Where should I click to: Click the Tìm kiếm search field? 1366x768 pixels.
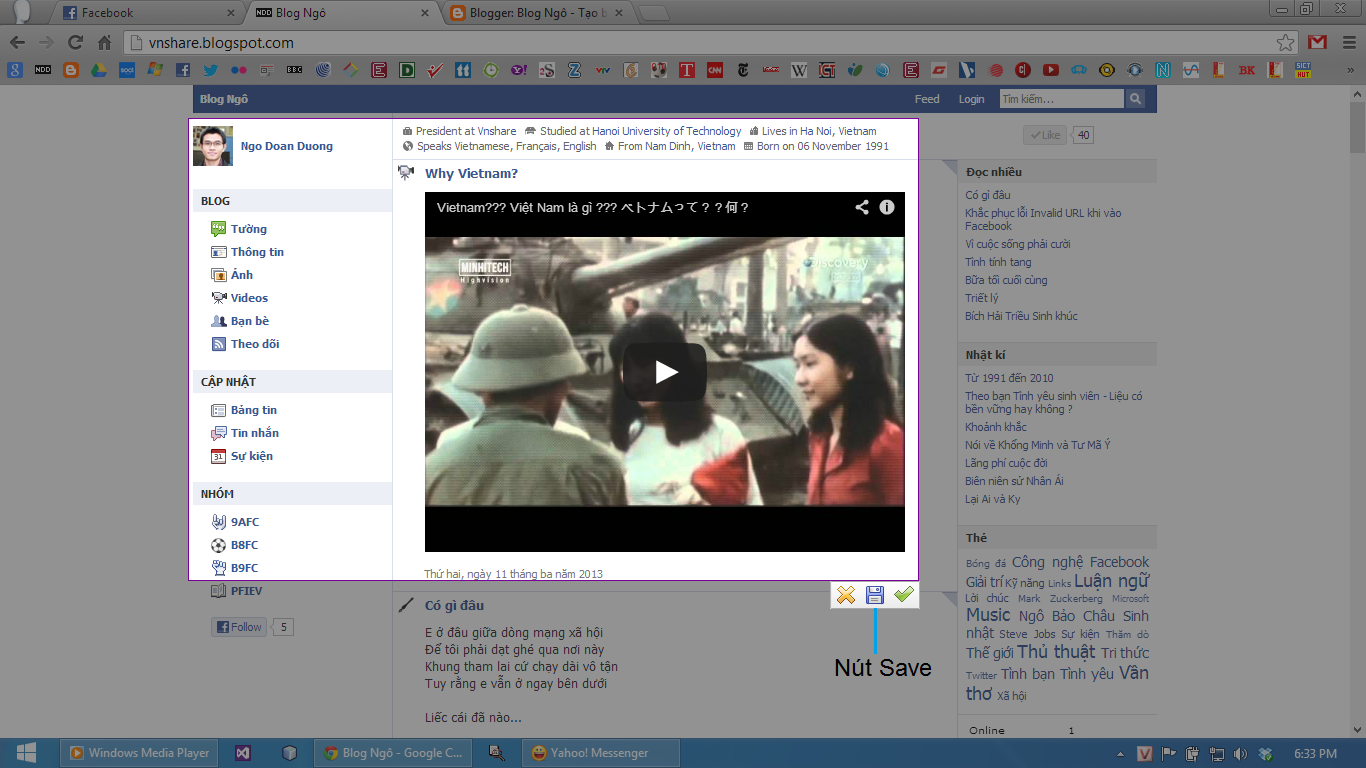coord(1061,99)
